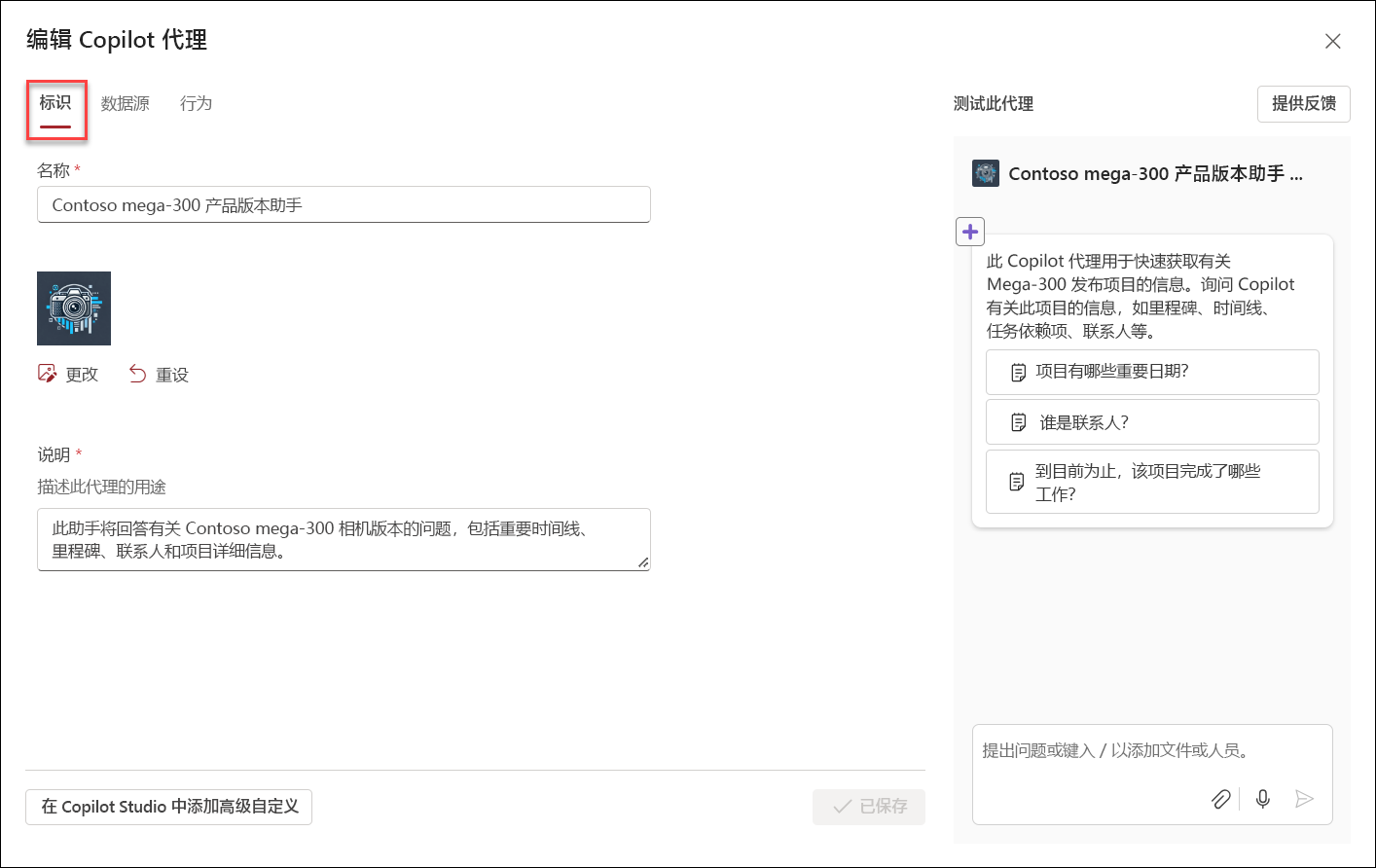Click the purple plus new chat icon

click(970, 232)
